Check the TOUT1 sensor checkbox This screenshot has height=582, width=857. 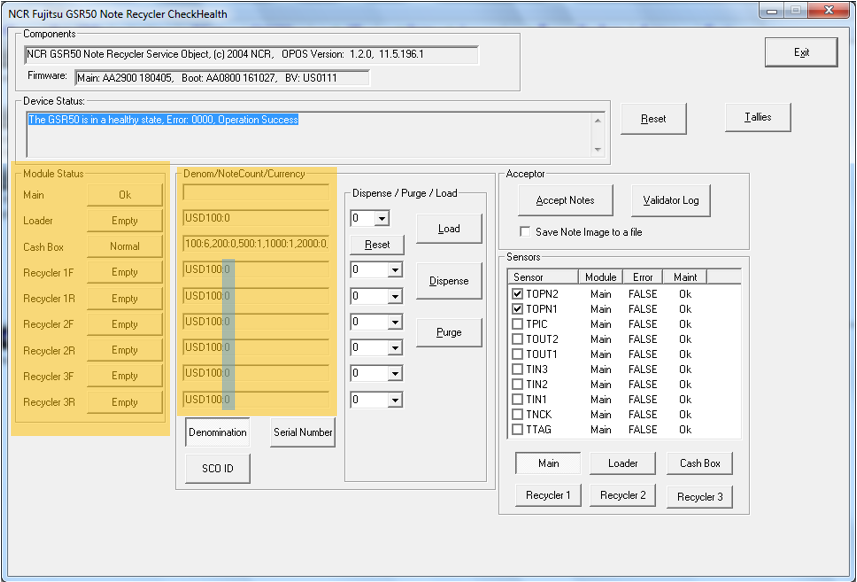pos(517,354)
